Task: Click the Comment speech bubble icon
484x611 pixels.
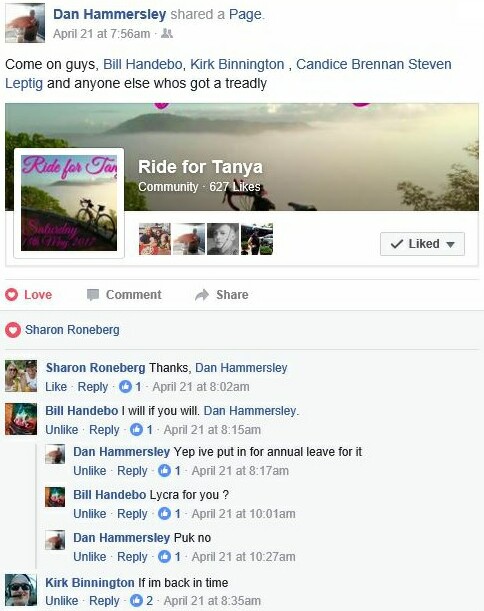Action: [93, 295]
